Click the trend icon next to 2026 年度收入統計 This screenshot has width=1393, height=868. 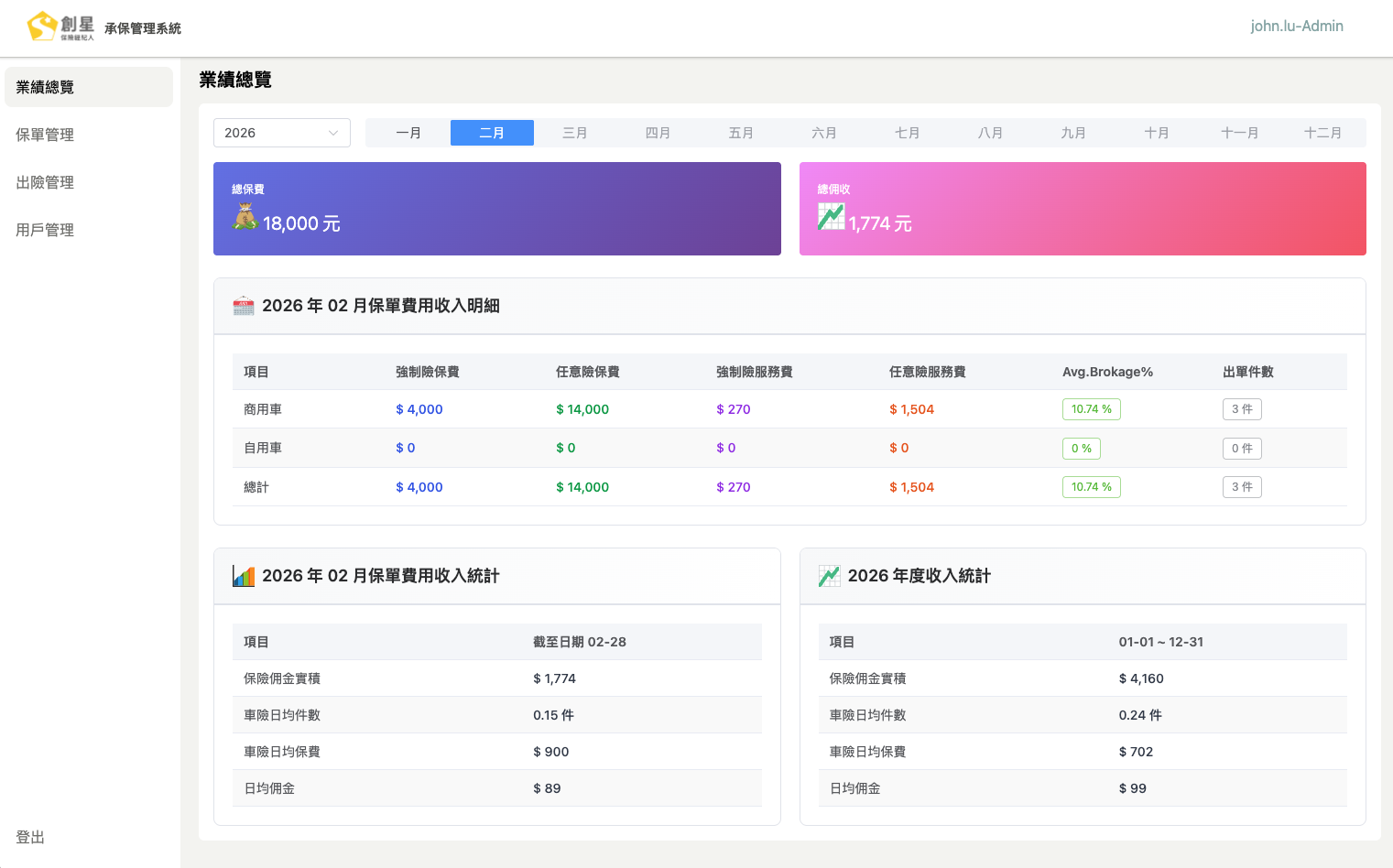click(829, 576)
